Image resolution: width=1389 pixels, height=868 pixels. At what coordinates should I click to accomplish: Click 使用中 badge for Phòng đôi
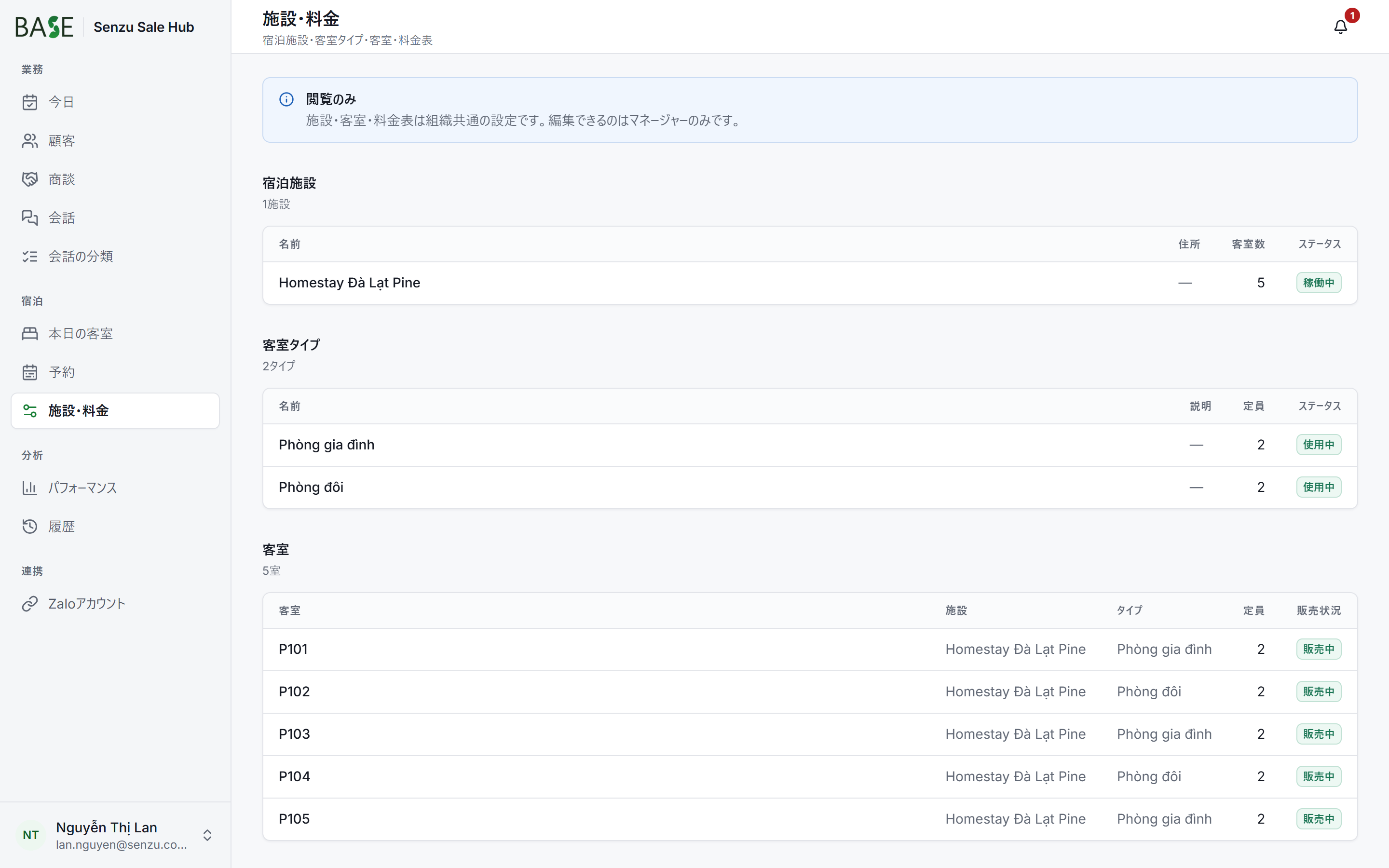(x=1319, y=488)
